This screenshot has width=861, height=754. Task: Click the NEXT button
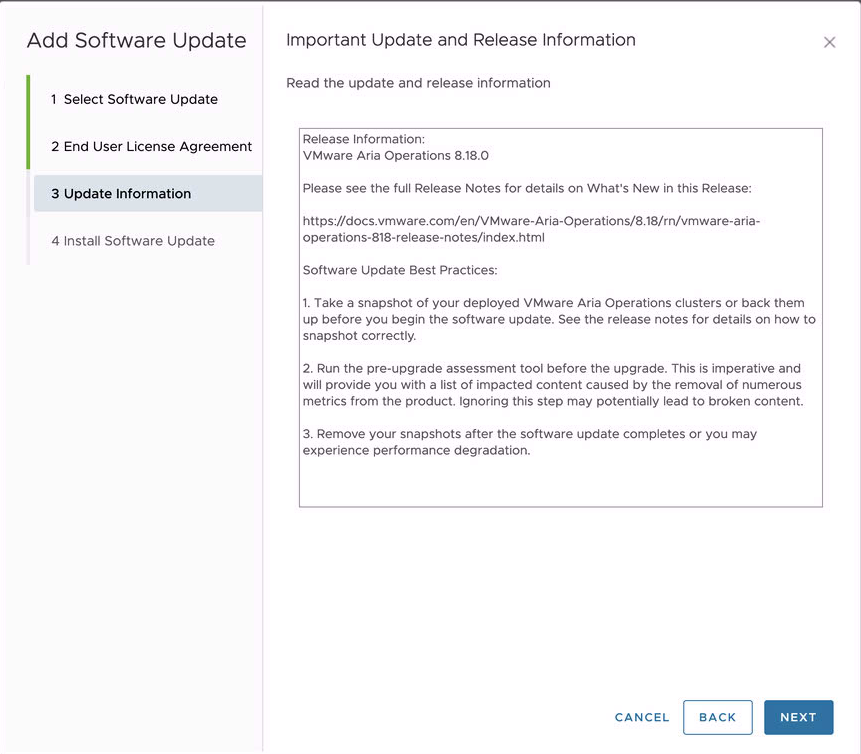pos(798,717)
